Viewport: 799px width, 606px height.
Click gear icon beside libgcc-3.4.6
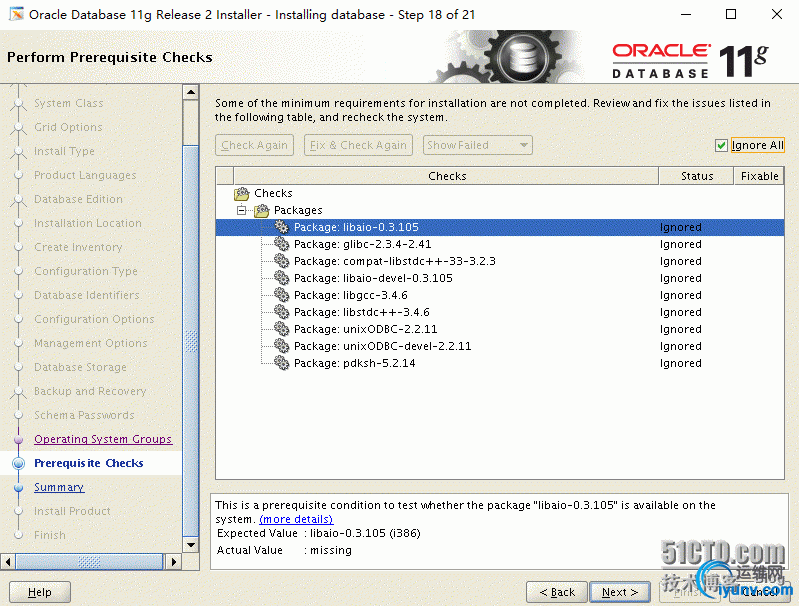click(x=281, y=295)
